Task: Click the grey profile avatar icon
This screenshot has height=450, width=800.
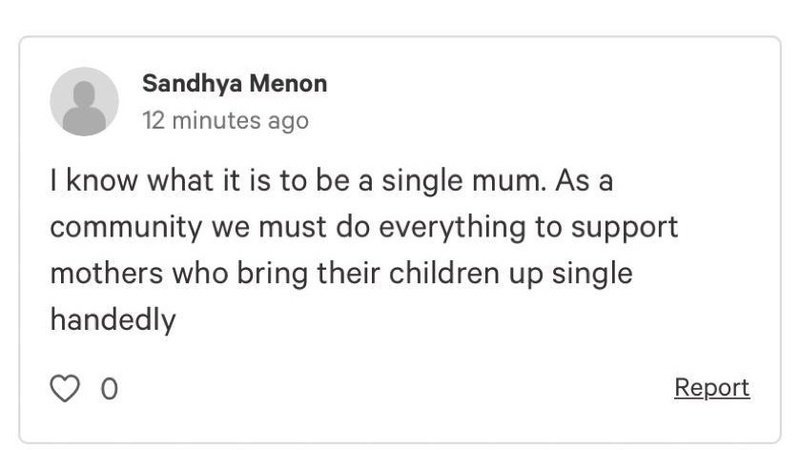Action: click(84, 101)
